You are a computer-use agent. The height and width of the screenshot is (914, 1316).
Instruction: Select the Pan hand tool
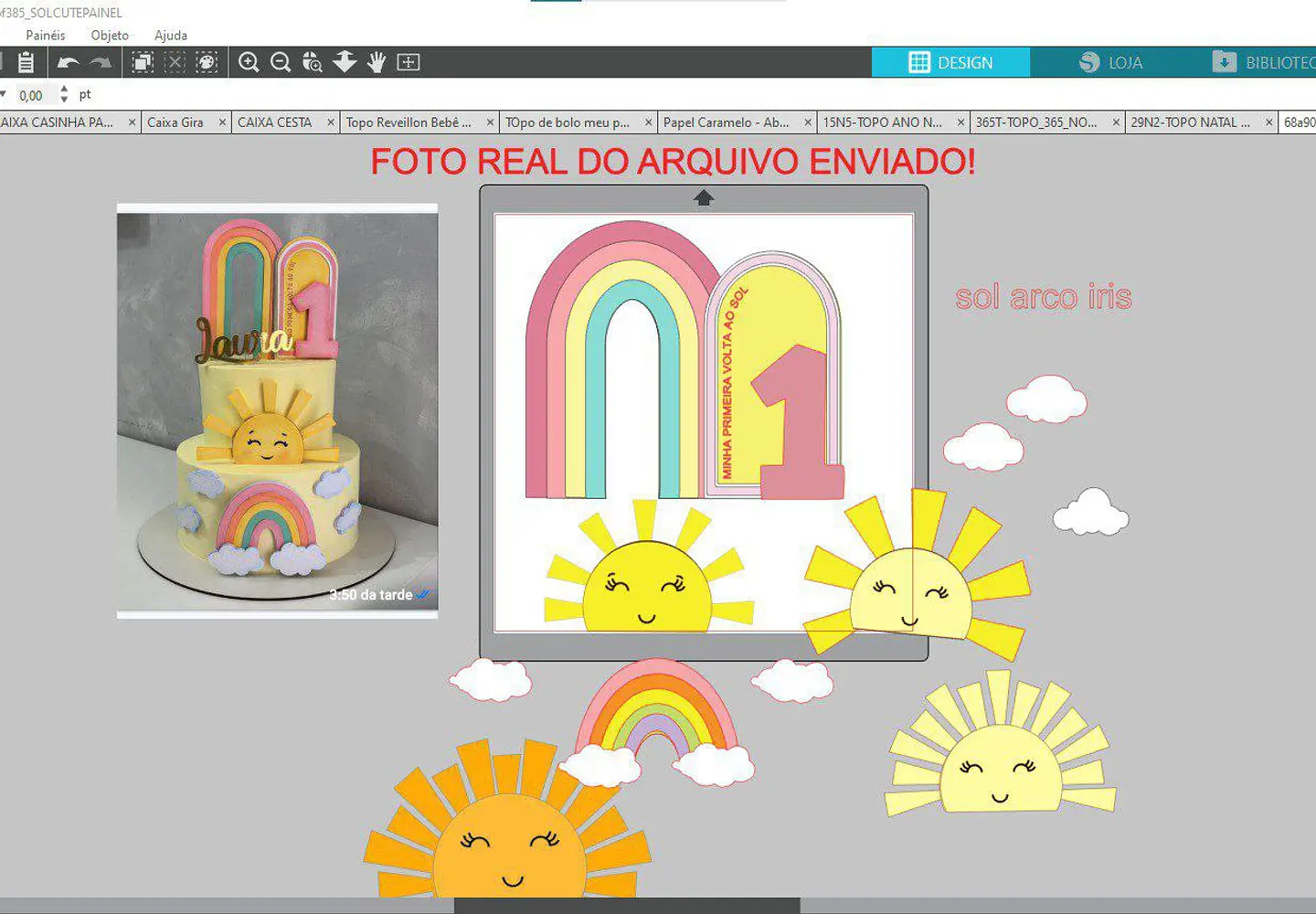(x=377, y=62)
